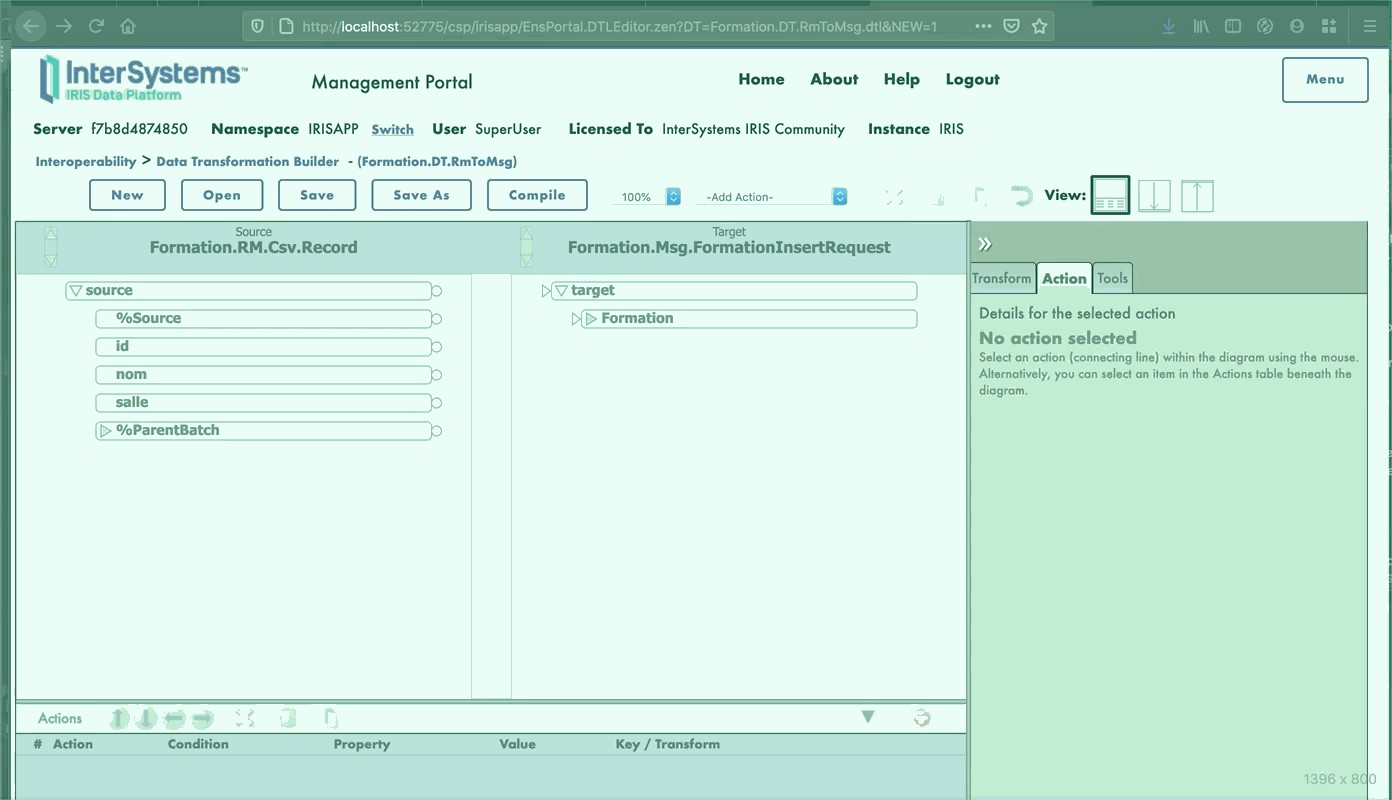Screen dimensions: 1392x800
Task: Click the move action right arrow icon
Action: pos(203,718)
